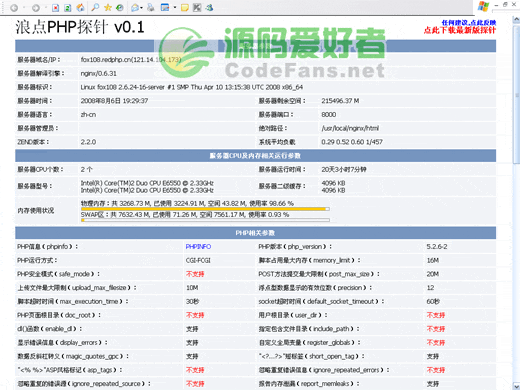
Task: Select the server domain value fox108.redphp.cn
Action: point(131,60)
